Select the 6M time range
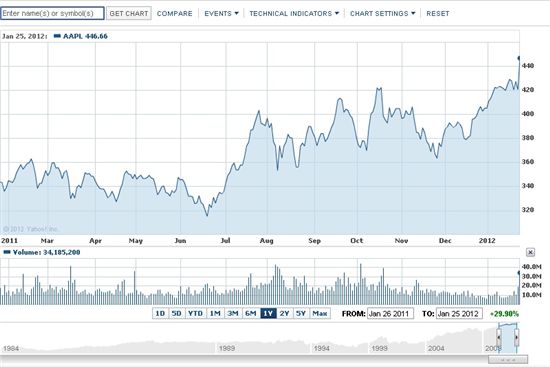 [250, 313]
